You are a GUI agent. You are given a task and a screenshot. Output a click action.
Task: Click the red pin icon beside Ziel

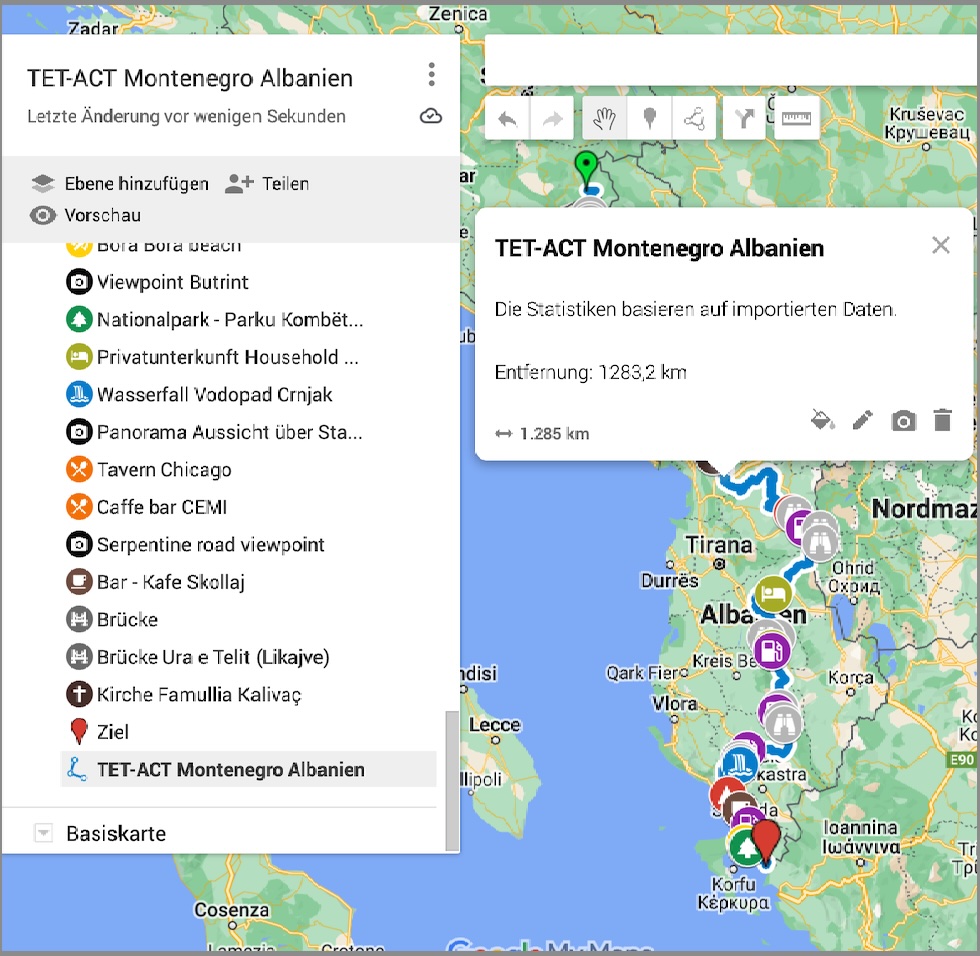click(x=79, y=731)
